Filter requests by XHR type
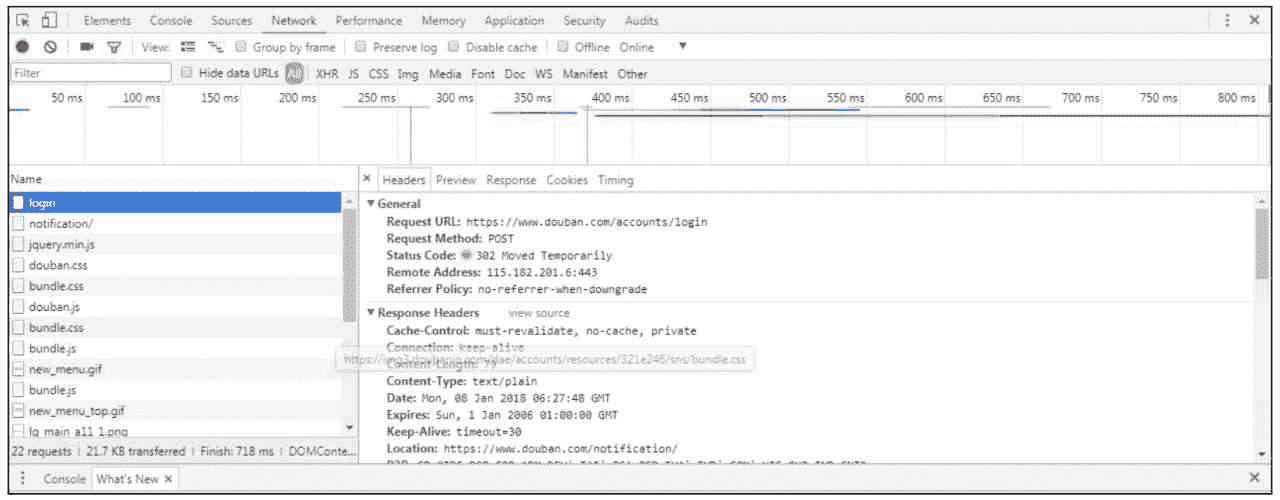Image resolution: width=1280 pixels, height=500 pixels. tap(327, 73)
